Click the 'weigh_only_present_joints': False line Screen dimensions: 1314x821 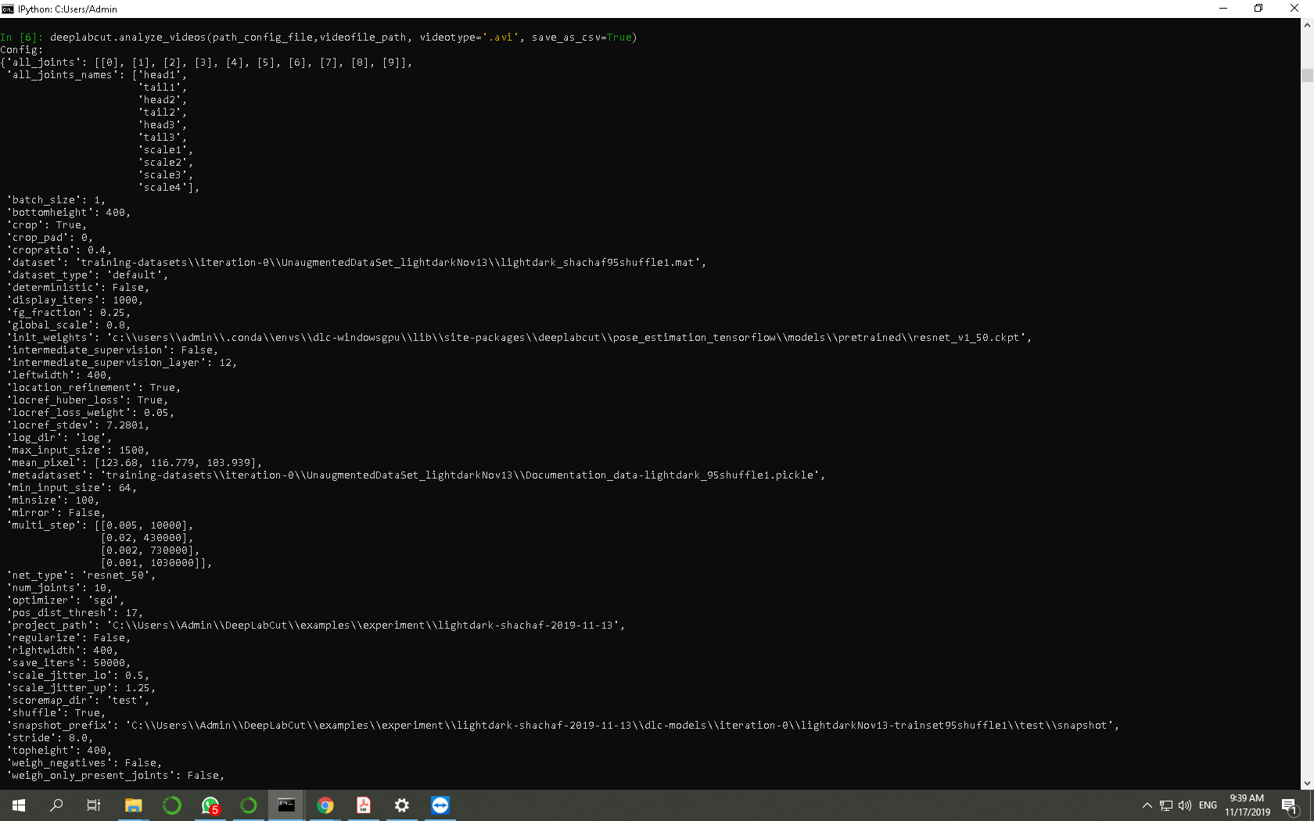coord(115,775)
